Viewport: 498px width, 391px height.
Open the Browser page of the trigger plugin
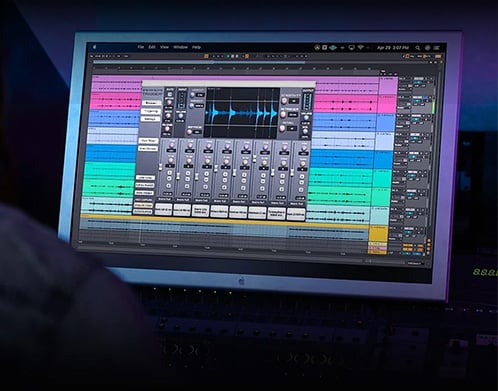(x=152, y=103)
